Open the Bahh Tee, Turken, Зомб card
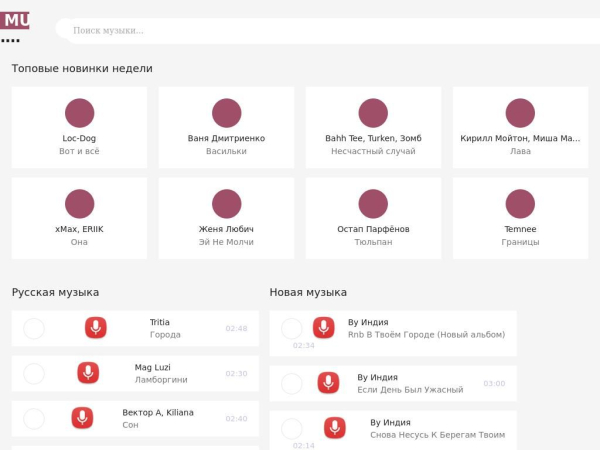 [x=373, y=127]
